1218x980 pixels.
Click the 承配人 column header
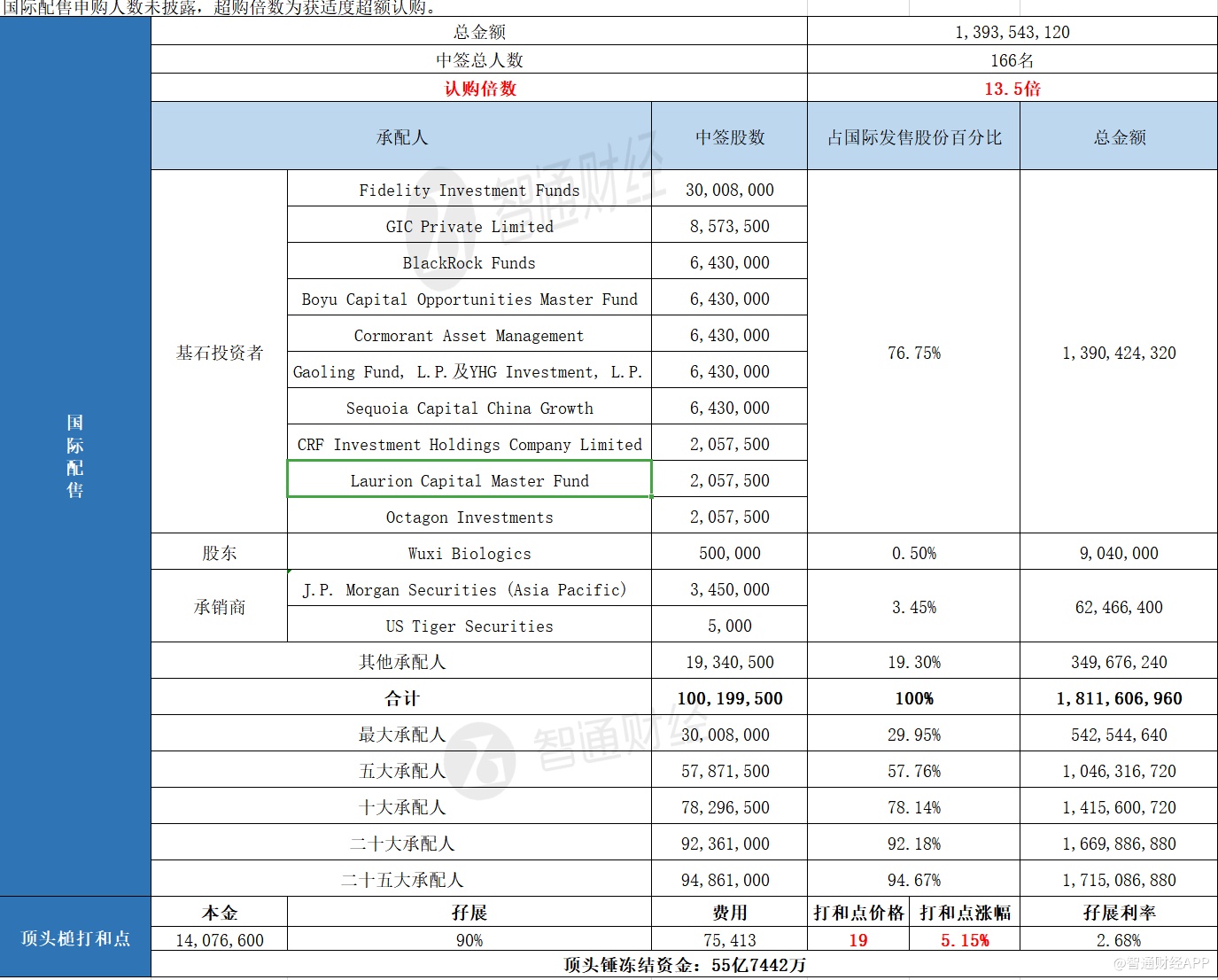401,136
